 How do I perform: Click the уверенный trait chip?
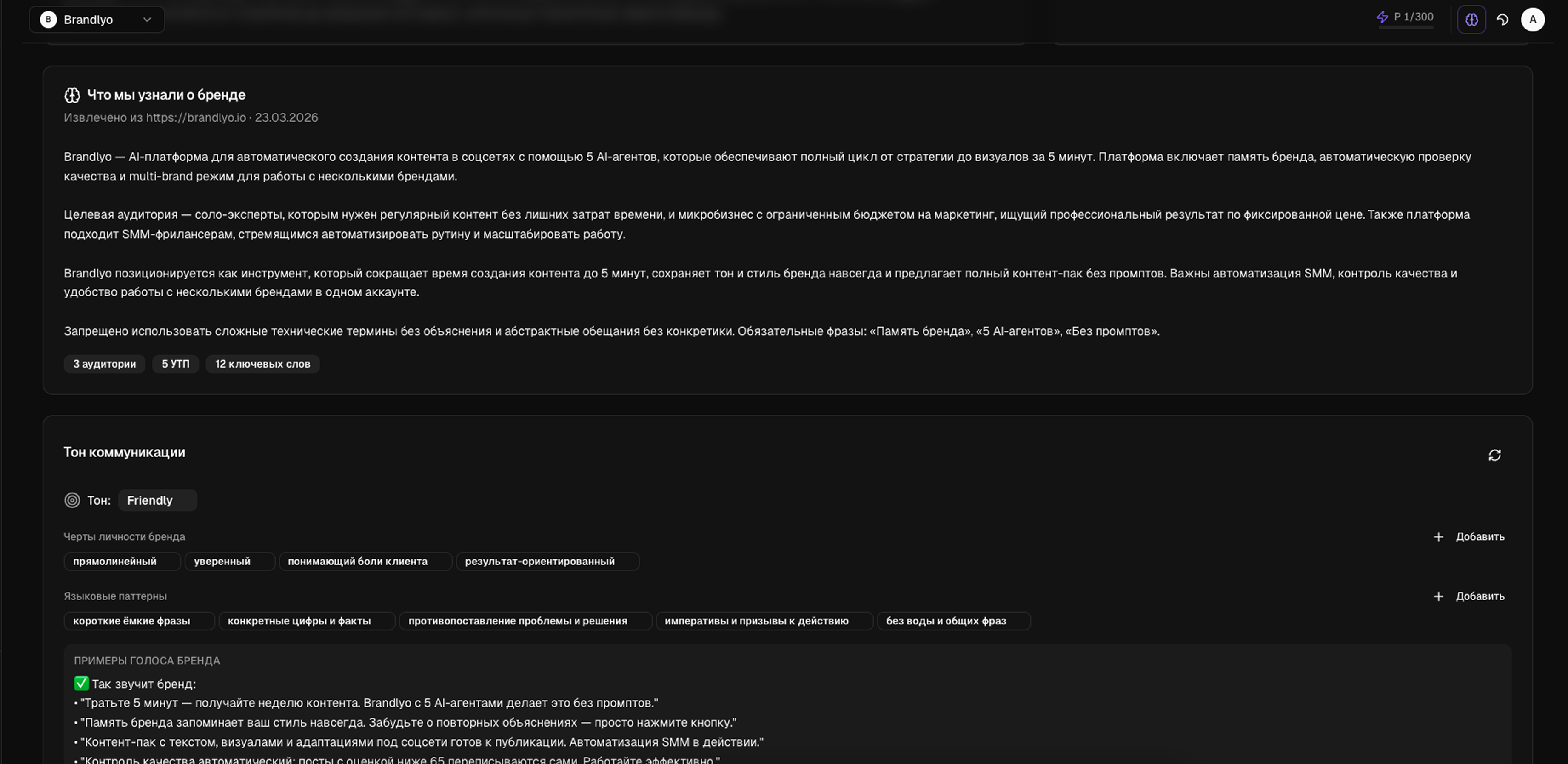tap(222, 561)
